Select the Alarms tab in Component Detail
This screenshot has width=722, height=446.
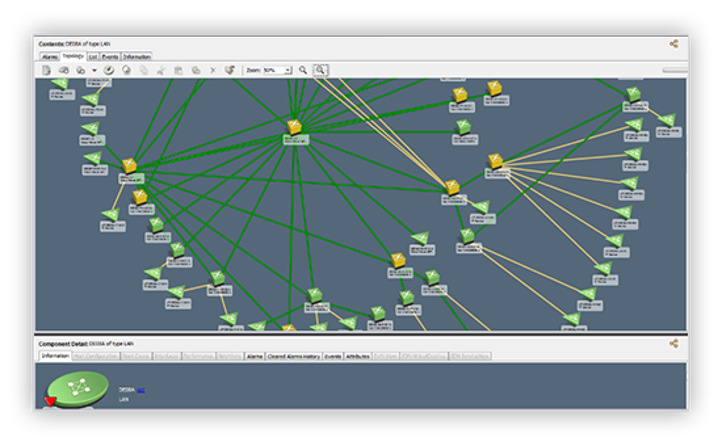pos(254,356)
